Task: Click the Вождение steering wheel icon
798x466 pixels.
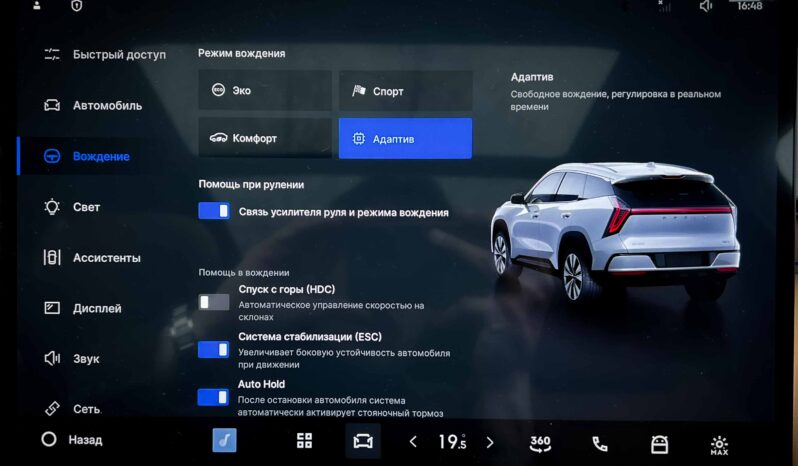Action: click(52, 156)
